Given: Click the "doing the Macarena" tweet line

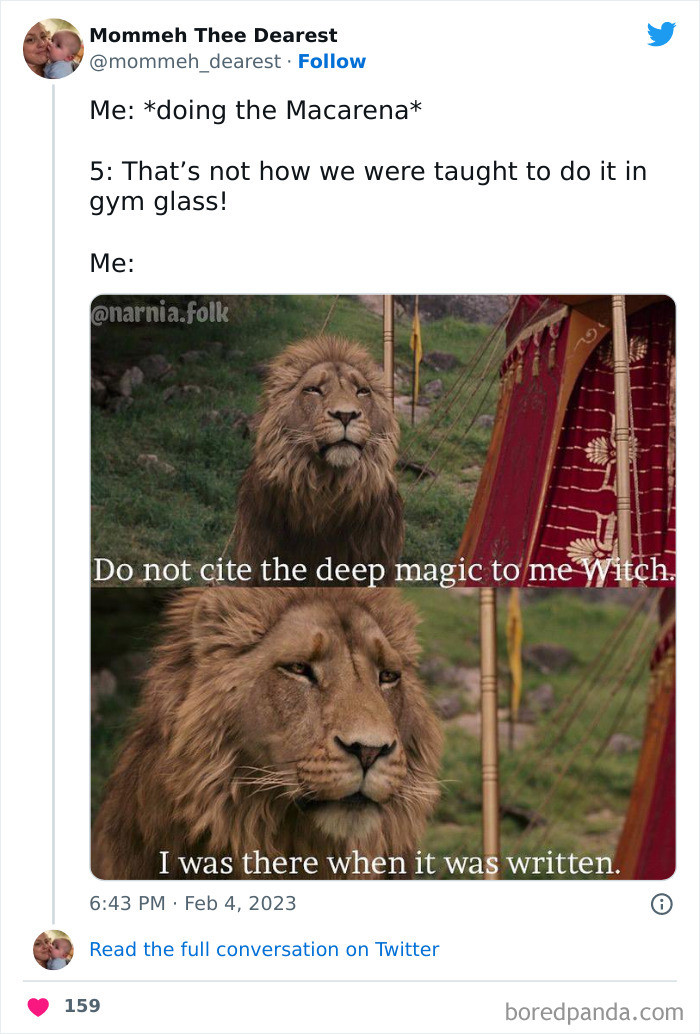Looking at the screenshot, I should point(255,110).
